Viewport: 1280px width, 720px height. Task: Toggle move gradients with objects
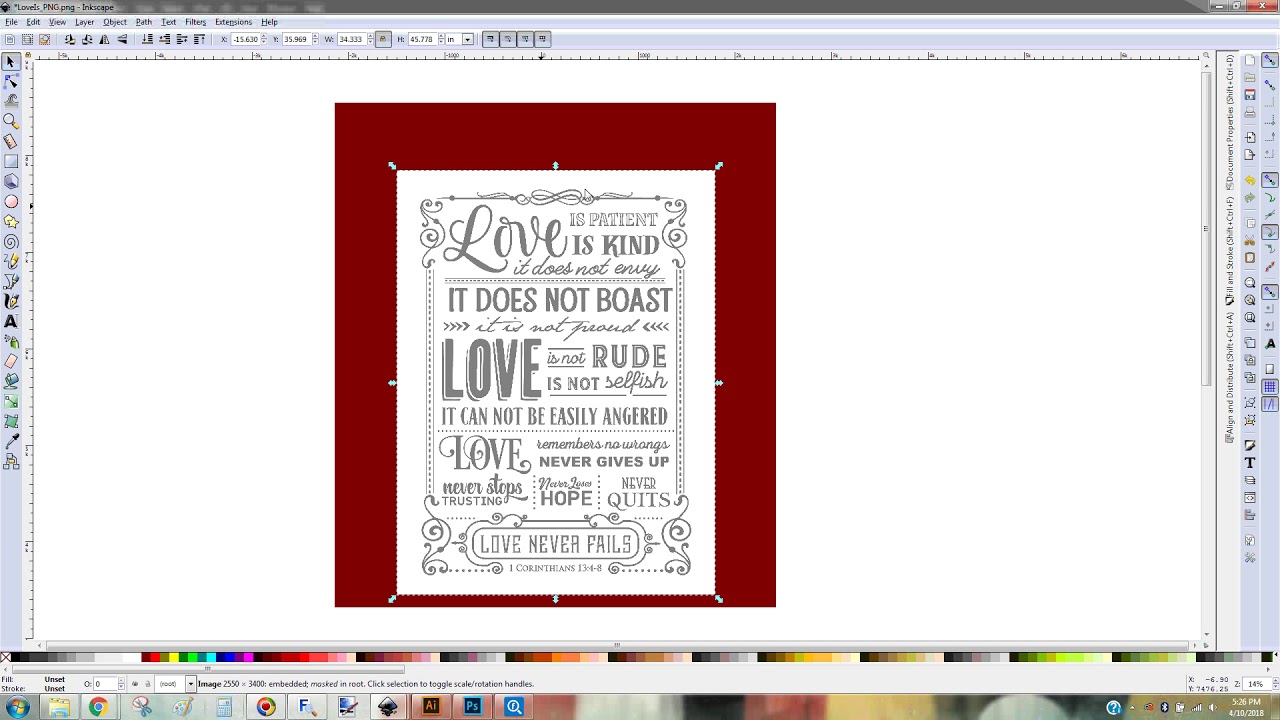(525, 39)
